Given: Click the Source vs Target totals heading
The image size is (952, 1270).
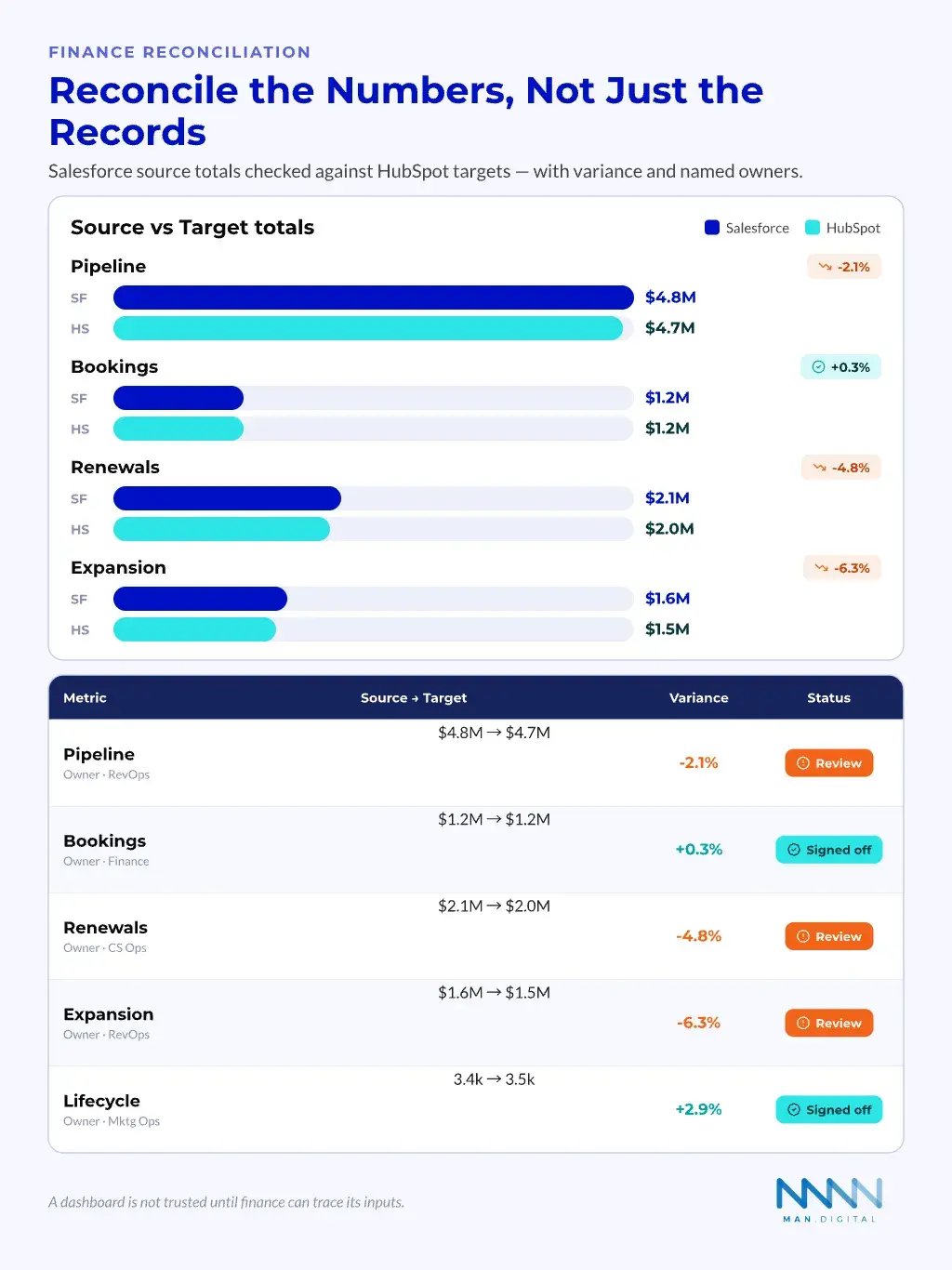Looking at the screenshot, I should 192,228.
